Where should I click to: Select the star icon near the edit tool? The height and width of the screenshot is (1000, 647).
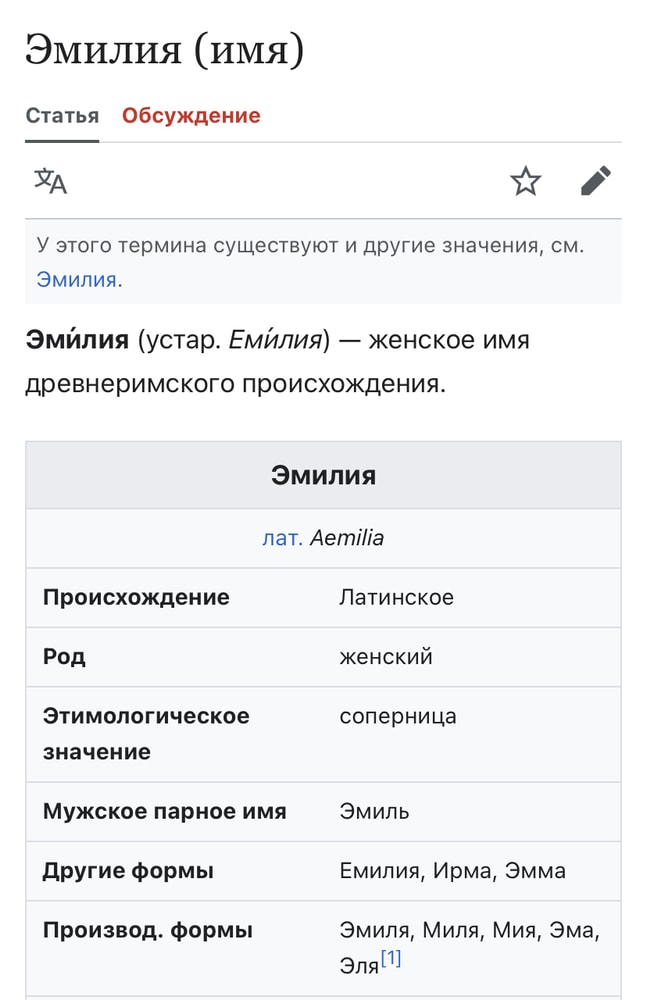pyautogui.click(x=525, y=181)
